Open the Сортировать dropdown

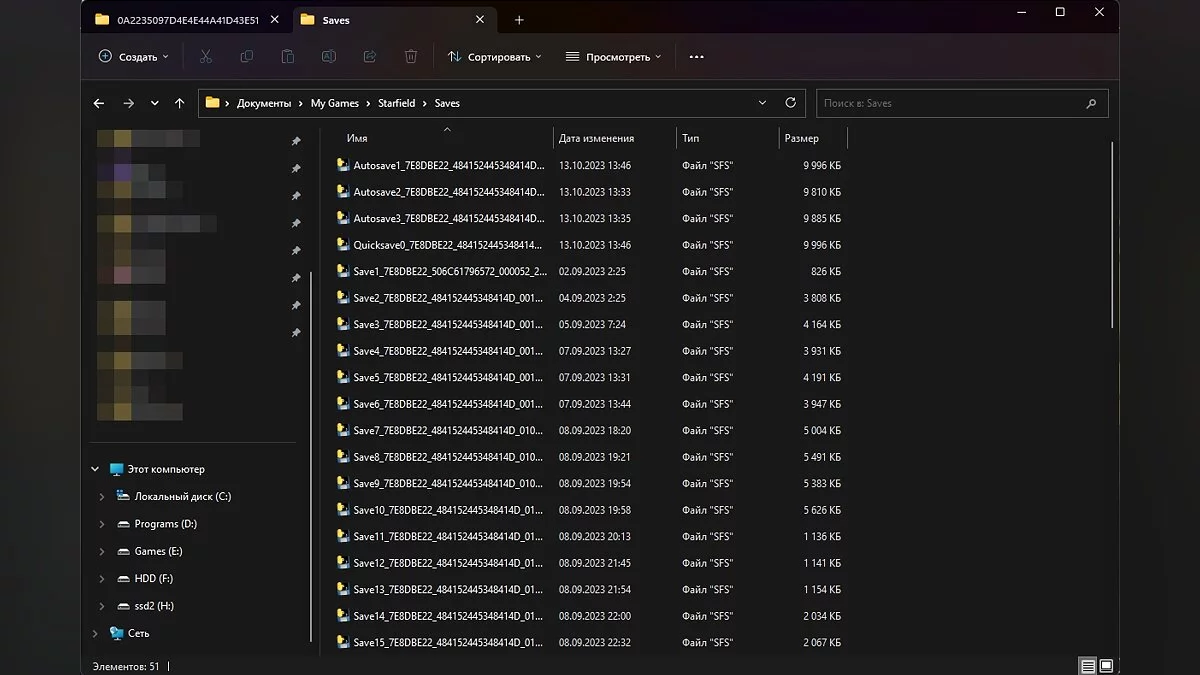point(494,57)
